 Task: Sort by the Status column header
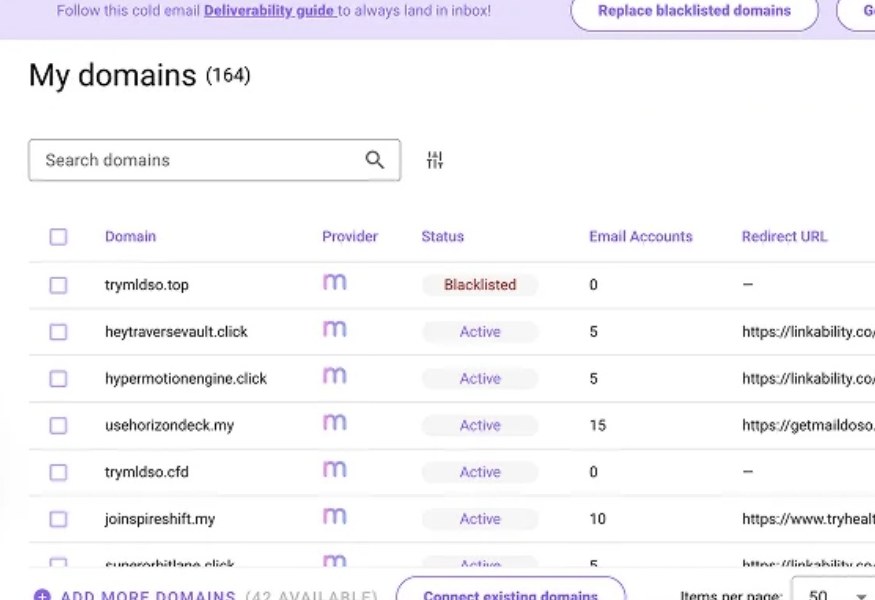click(x=443, y=237)
